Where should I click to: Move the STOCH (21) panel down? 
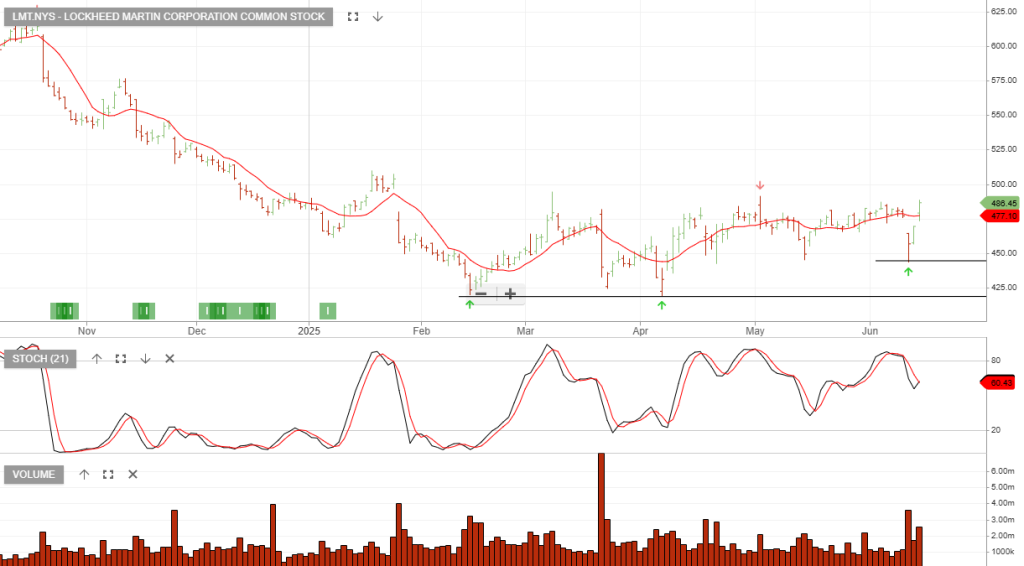click(145, 359)
